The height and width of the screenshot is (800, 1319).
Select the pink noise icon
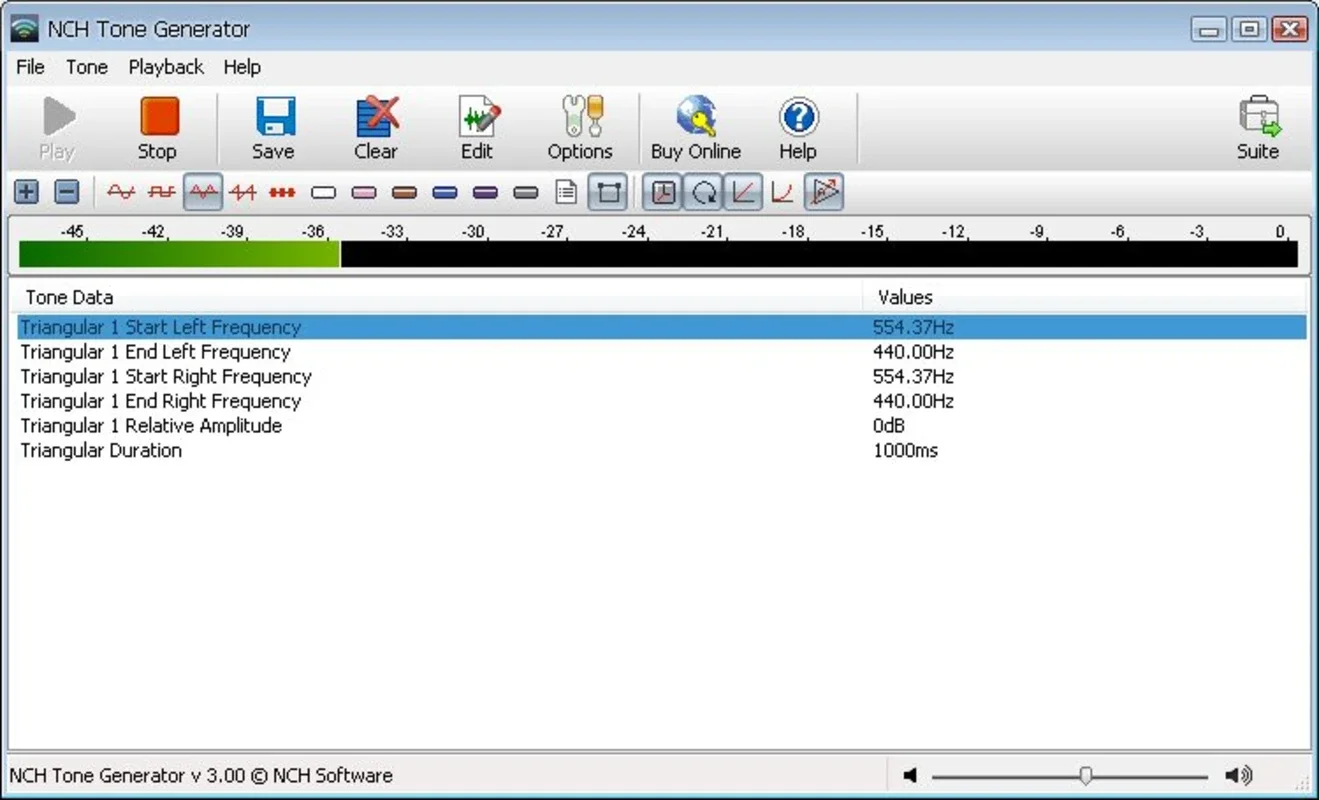(364, 192)
